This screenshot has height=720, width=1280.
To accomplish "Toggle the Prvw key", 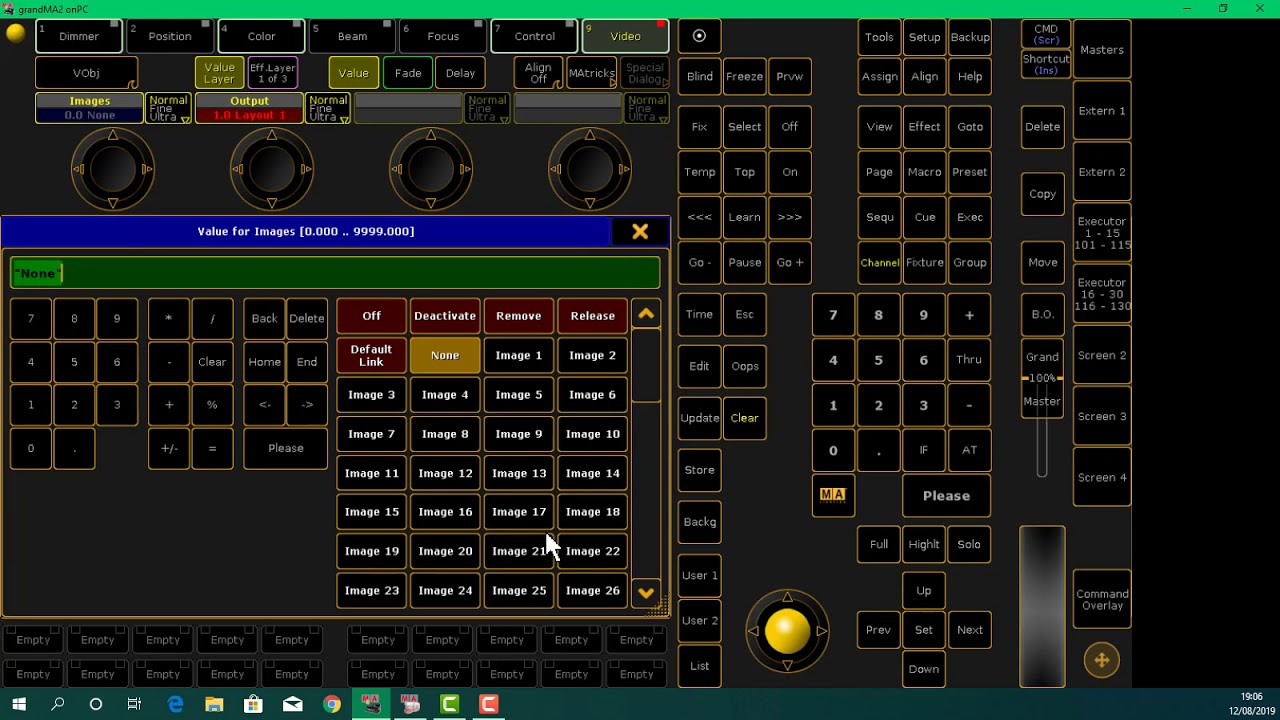I will pos(790,76).
